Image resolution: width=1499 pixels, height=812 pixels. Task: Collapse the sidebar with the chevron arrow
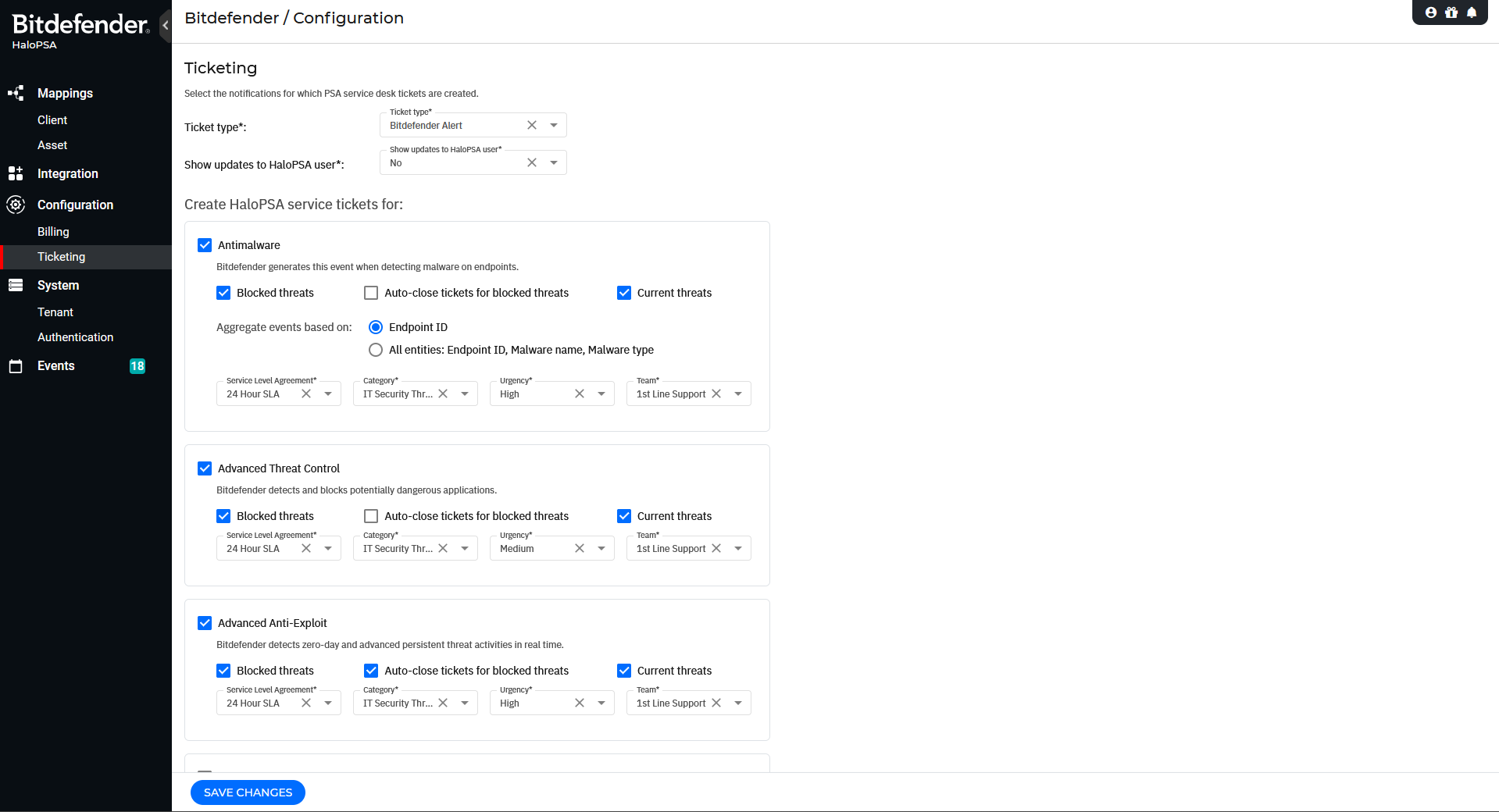point(165,25)
